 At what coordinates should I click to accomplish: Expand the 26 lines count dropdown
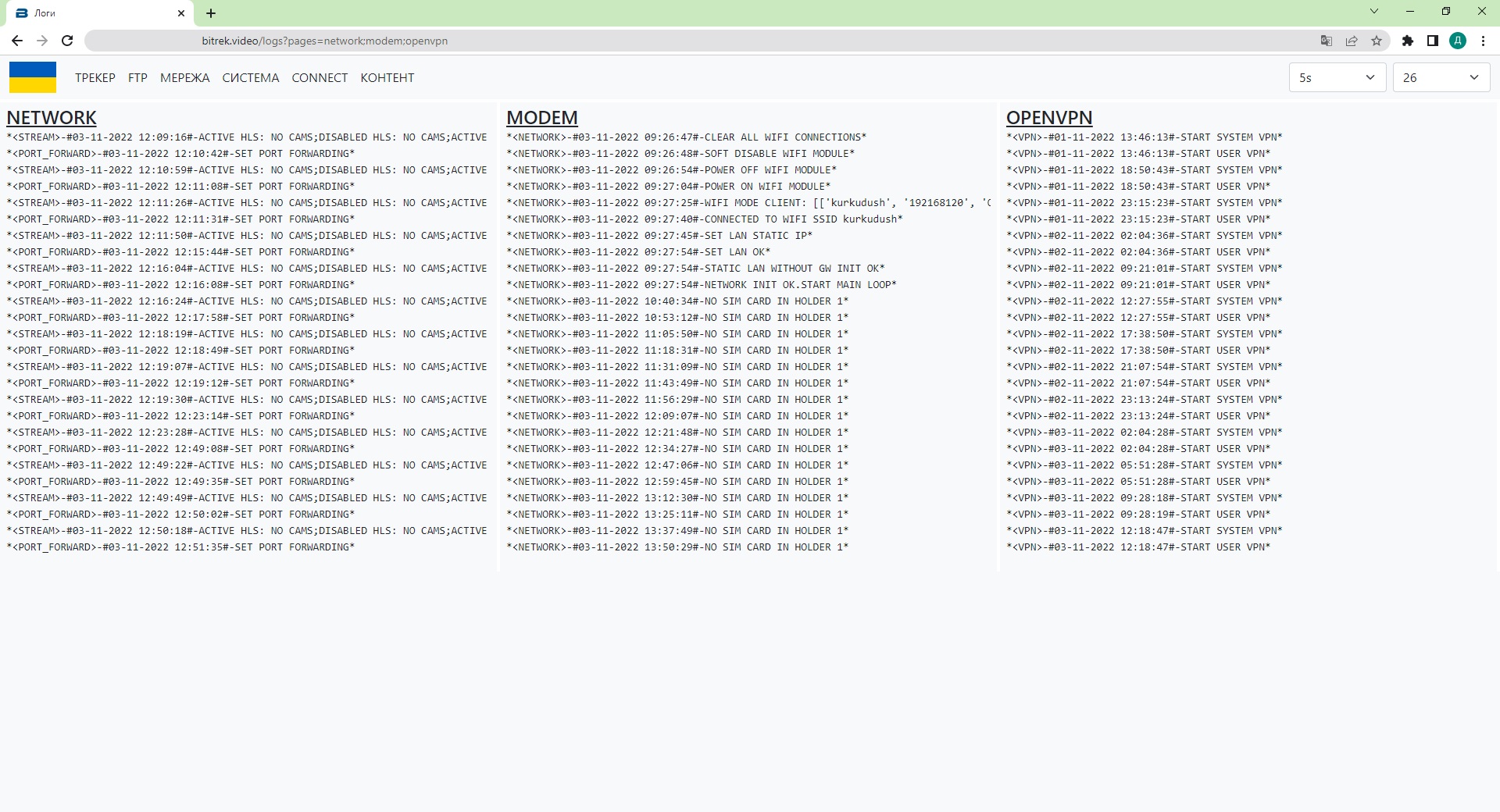click(1441, 77)
